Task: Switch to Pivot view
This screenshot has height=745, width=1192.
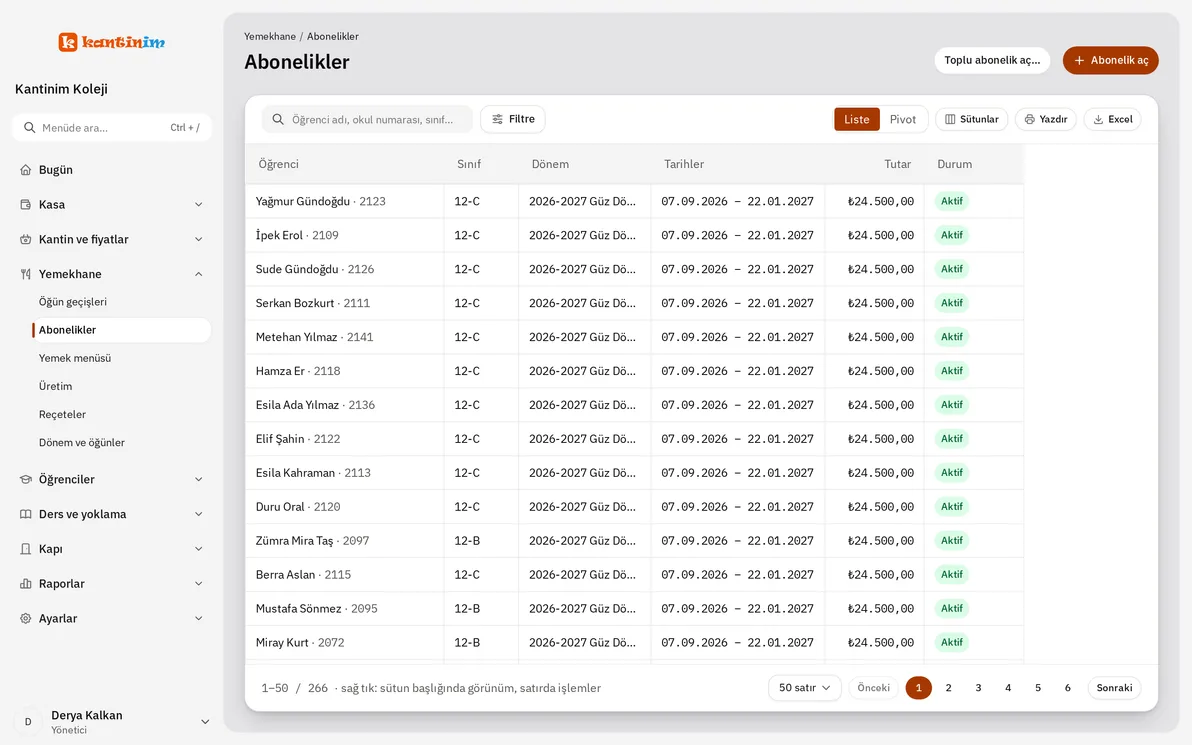Action: pos(902,119)
